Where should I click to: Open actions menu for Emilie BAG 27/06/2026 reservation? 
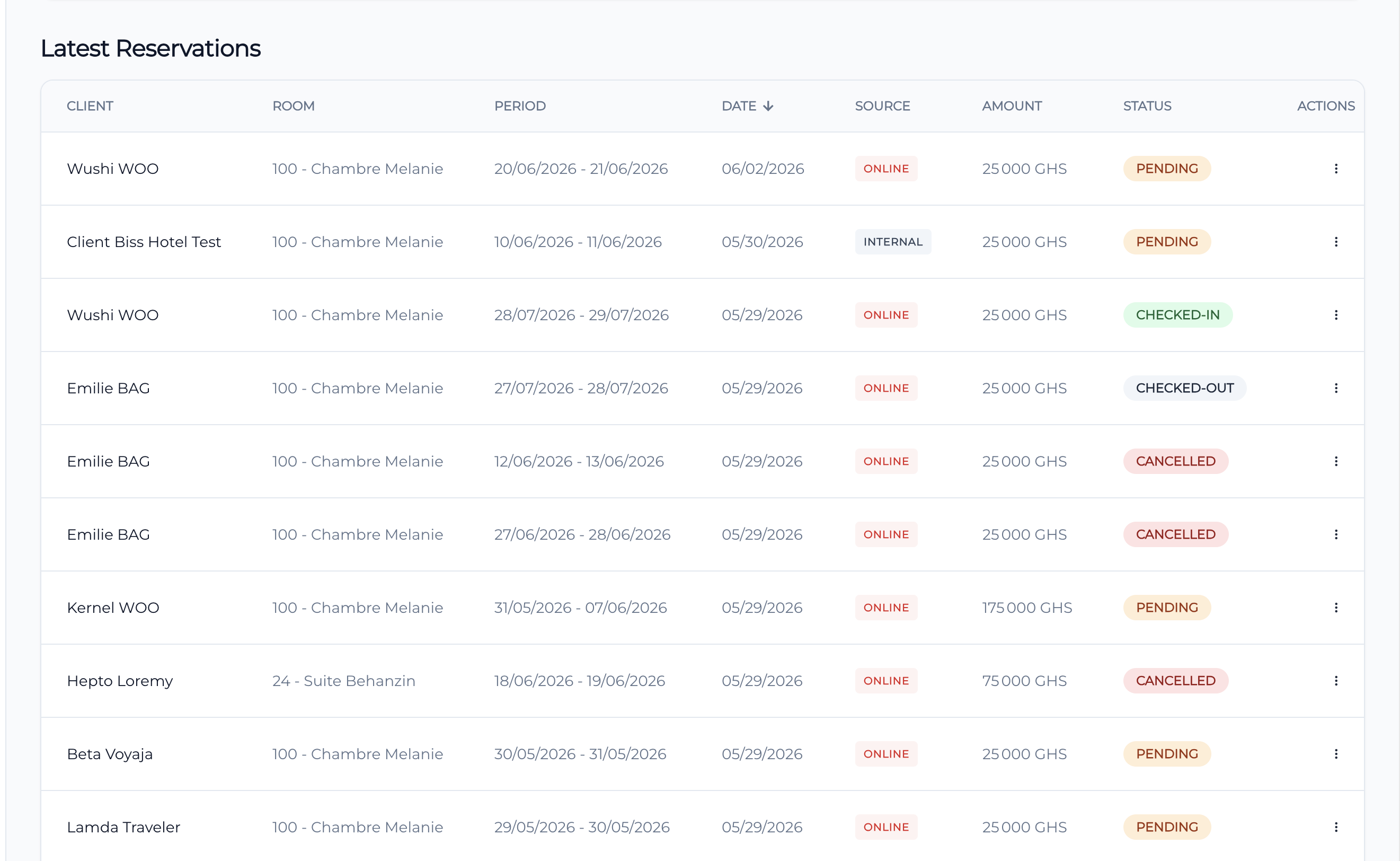point(1336,535)
